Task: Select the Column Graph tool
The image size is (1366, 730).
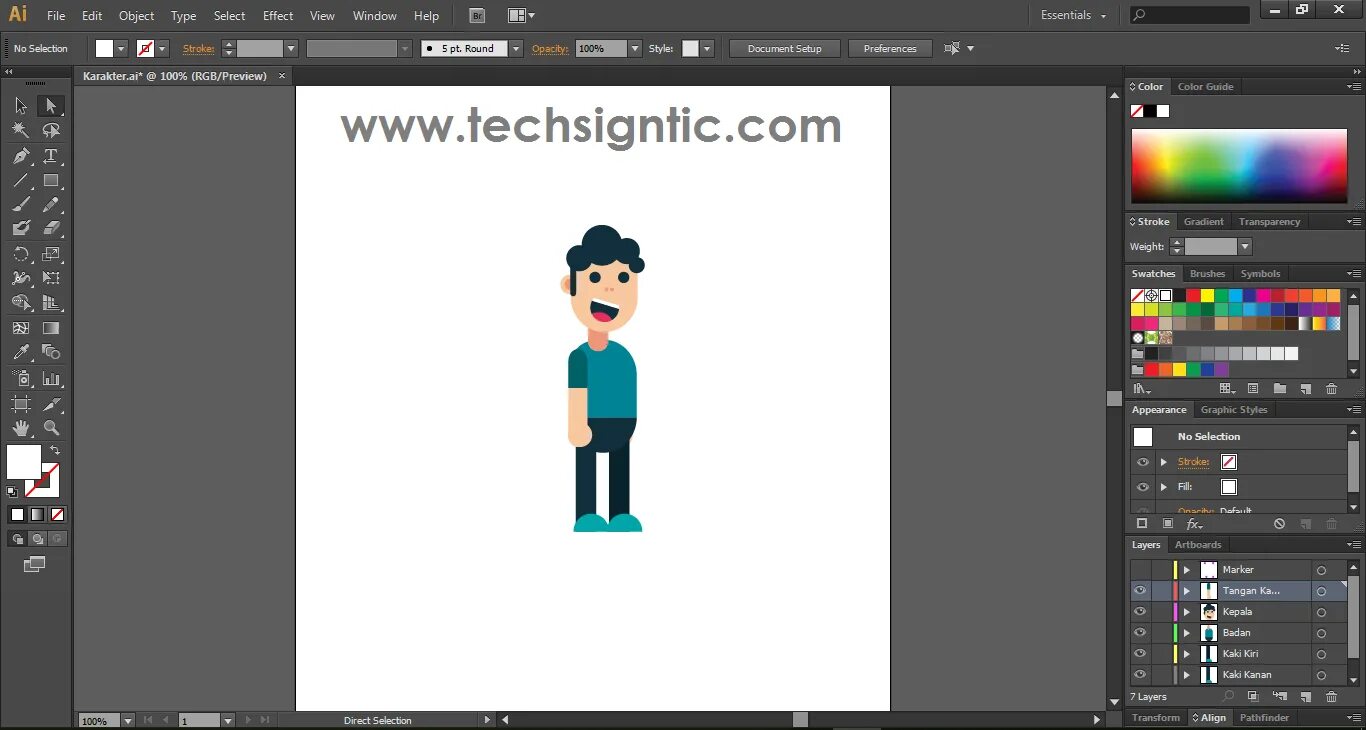Action: (50, 379)
